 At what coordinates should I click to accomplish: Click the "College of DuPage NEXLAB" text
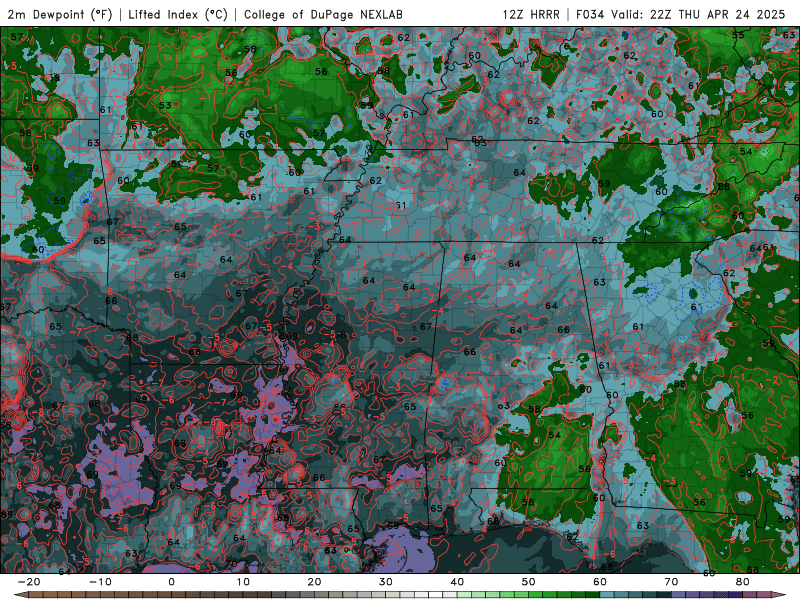point(323,14)
